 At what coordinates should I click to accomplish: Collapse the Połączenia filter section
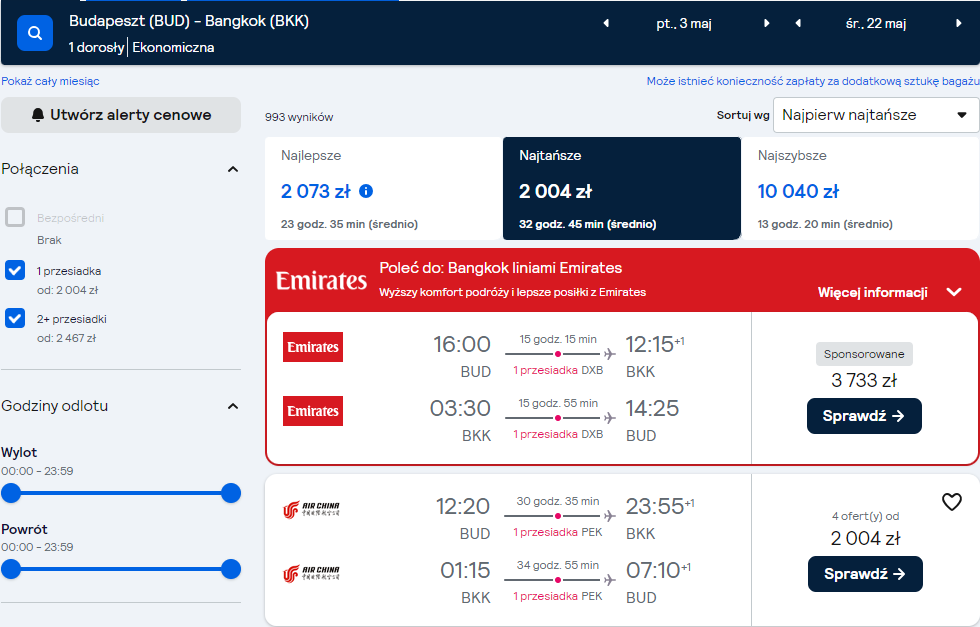click(x=232, y=169)
